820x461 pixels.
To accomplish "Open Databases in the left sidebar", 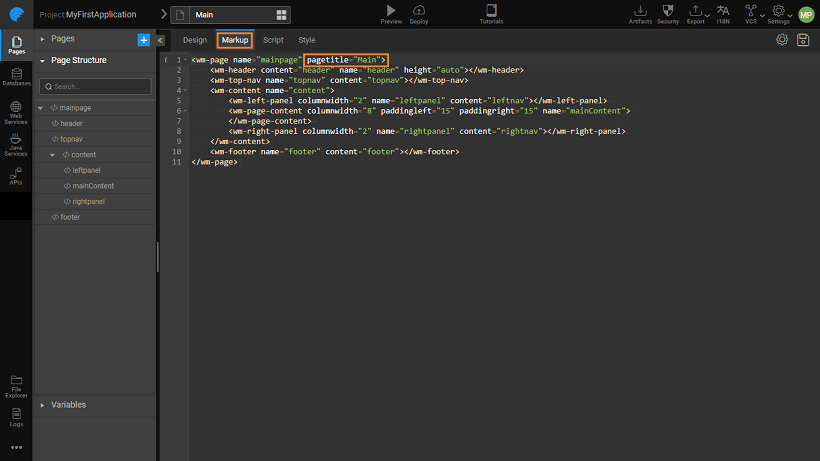I will tap(16, 76).
